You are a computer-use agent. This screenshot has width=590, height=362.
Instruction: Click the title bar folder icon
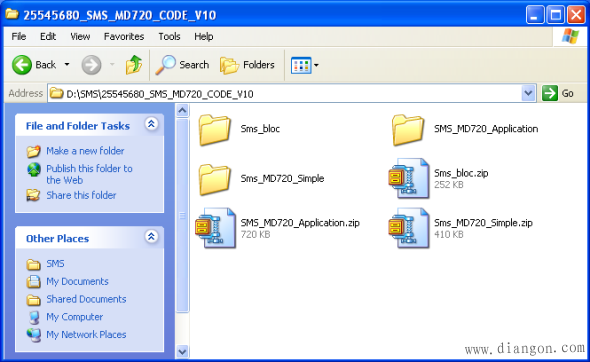(12, 14)
